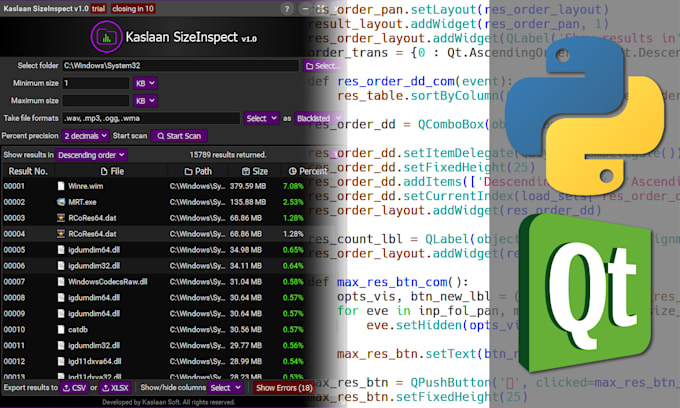Image resolution: width=680 pixels, height=408 pixels.
Task: Sort by the Path column header
Action: (x=198, y=171)
